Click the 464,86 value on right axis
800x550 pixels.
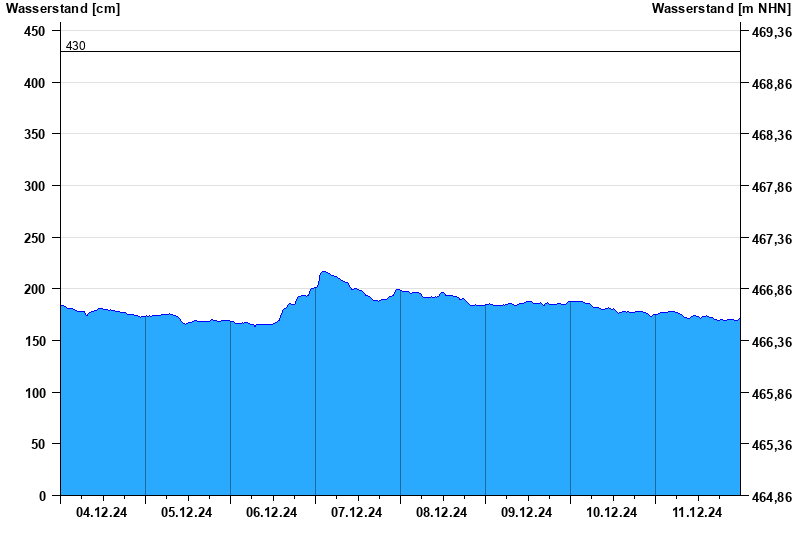(x=771, y=496)
